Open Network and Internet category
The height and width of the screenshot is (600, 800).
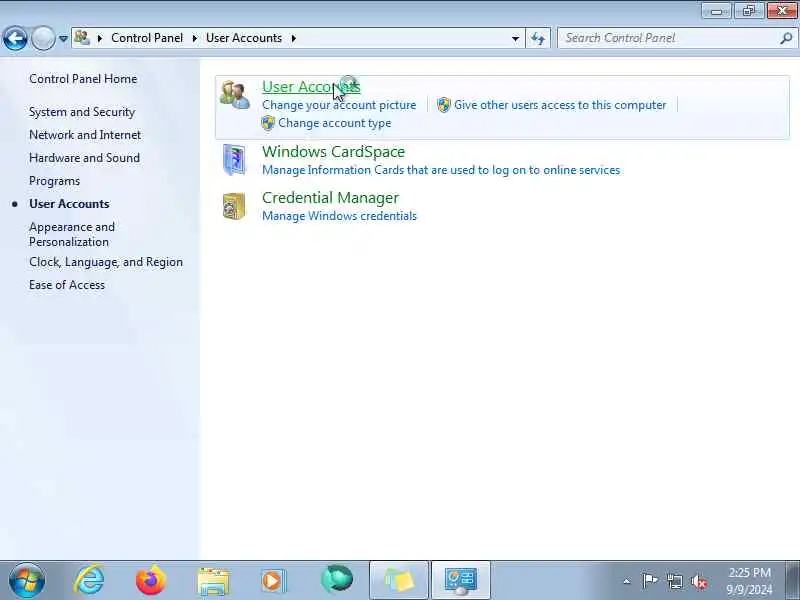coord(85,135)
